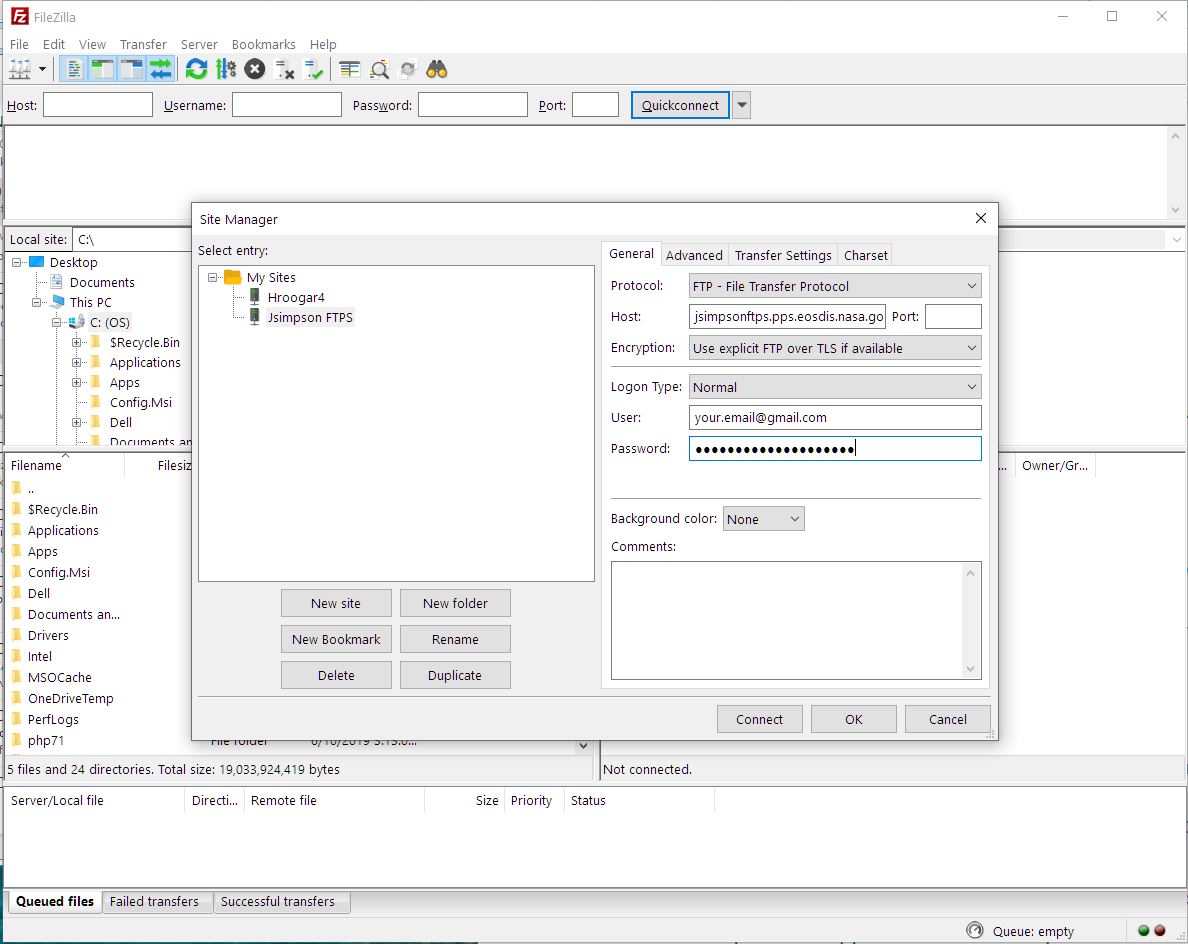Click the queue status icon near Queue: empty
The height and width of the screenshot is (944, 1188).
[x=974, y=930]
